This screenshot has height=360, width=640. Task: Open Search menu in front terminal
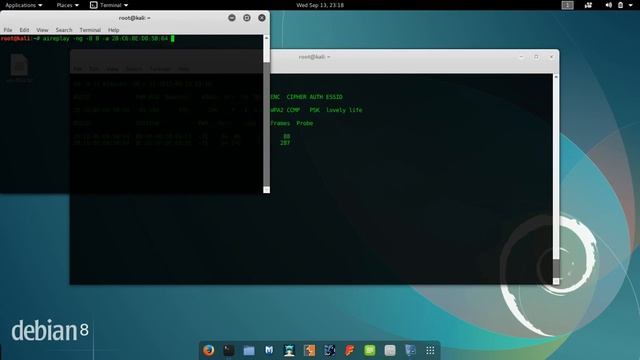tap(64, 30)
